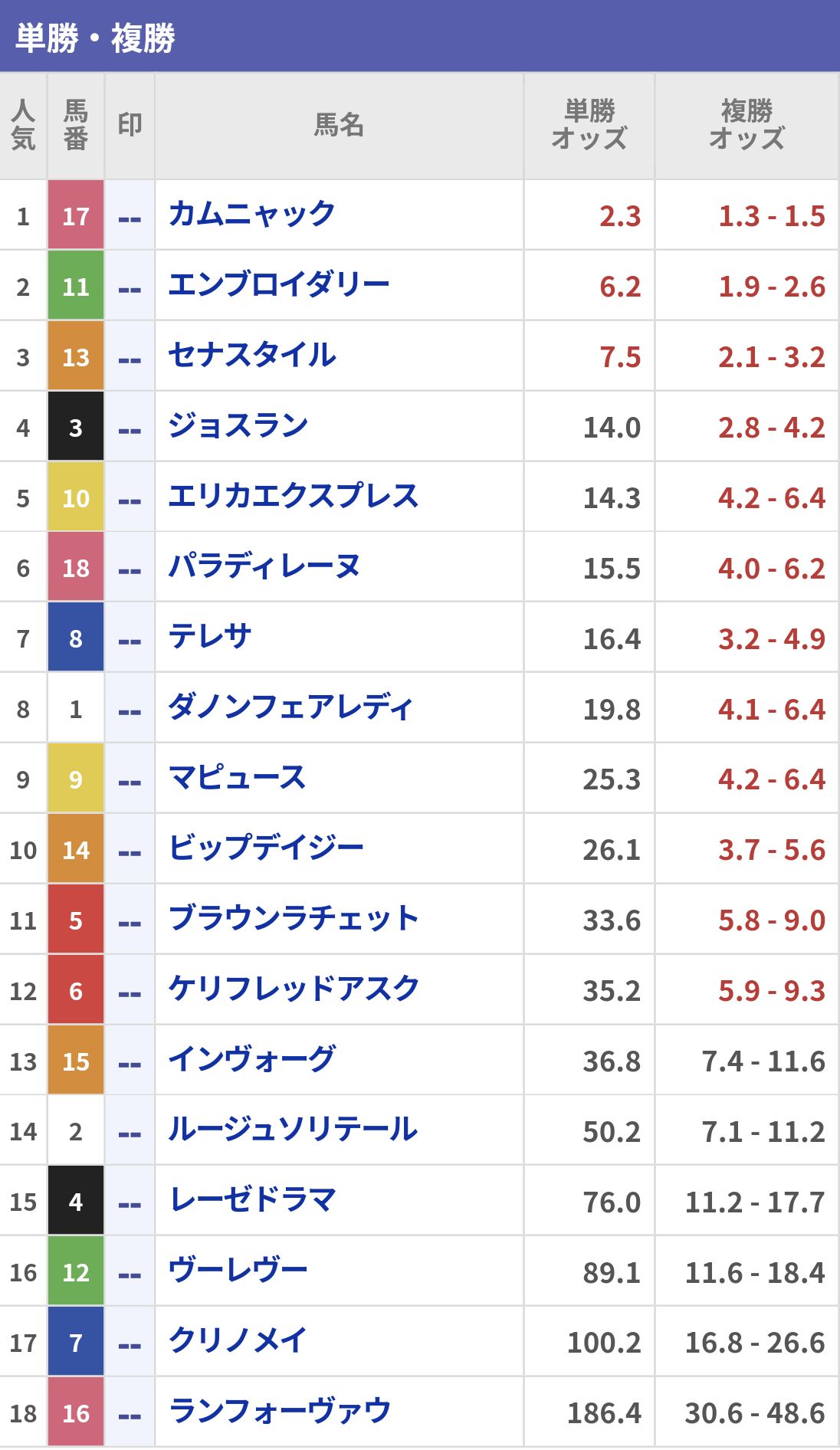
Task: Click win odds 2.3 for カムニャック
Action: tap(619, 216)
